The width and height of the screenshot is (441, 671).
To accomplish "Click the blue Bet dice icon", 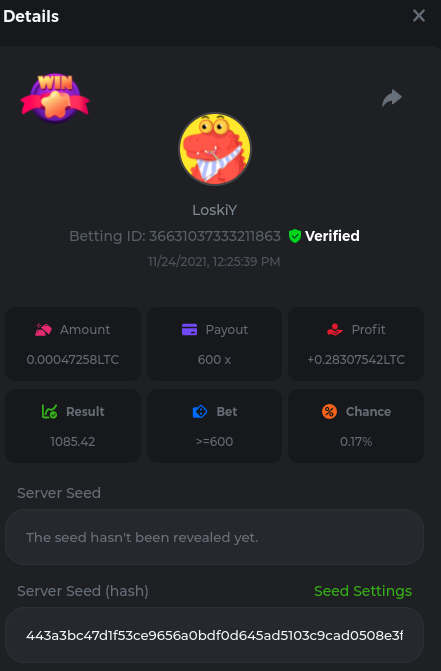I will [x=200, y=412].
